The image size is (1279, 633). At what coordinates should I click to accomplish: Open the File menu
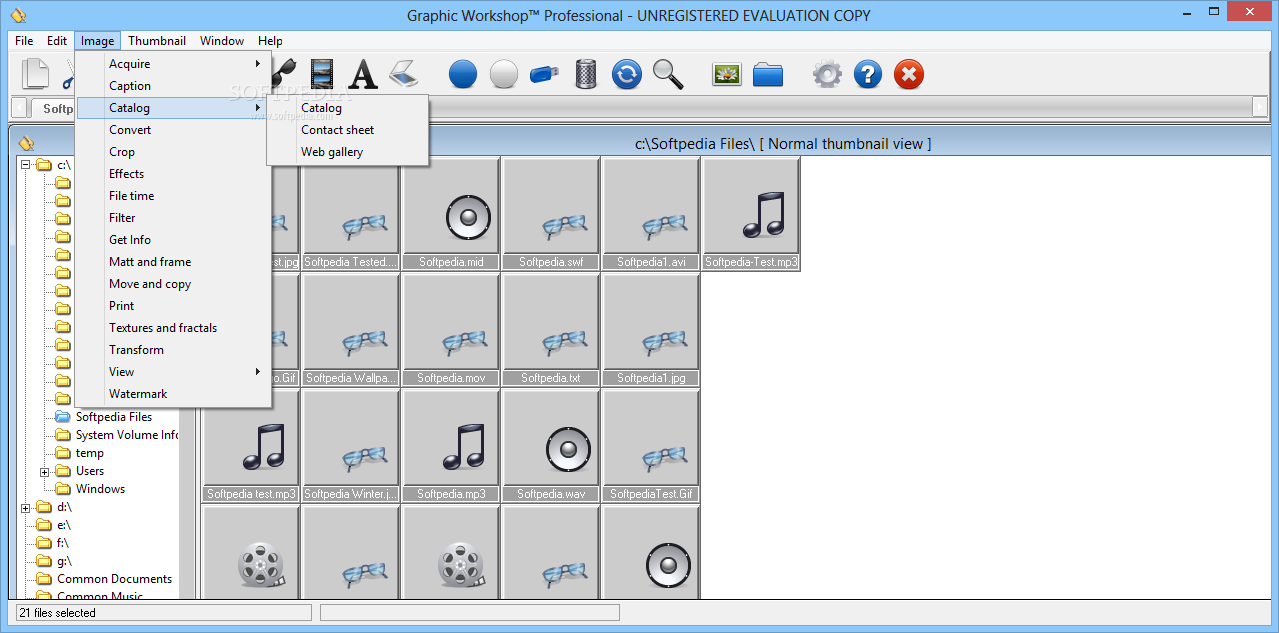tap(24, 41)
